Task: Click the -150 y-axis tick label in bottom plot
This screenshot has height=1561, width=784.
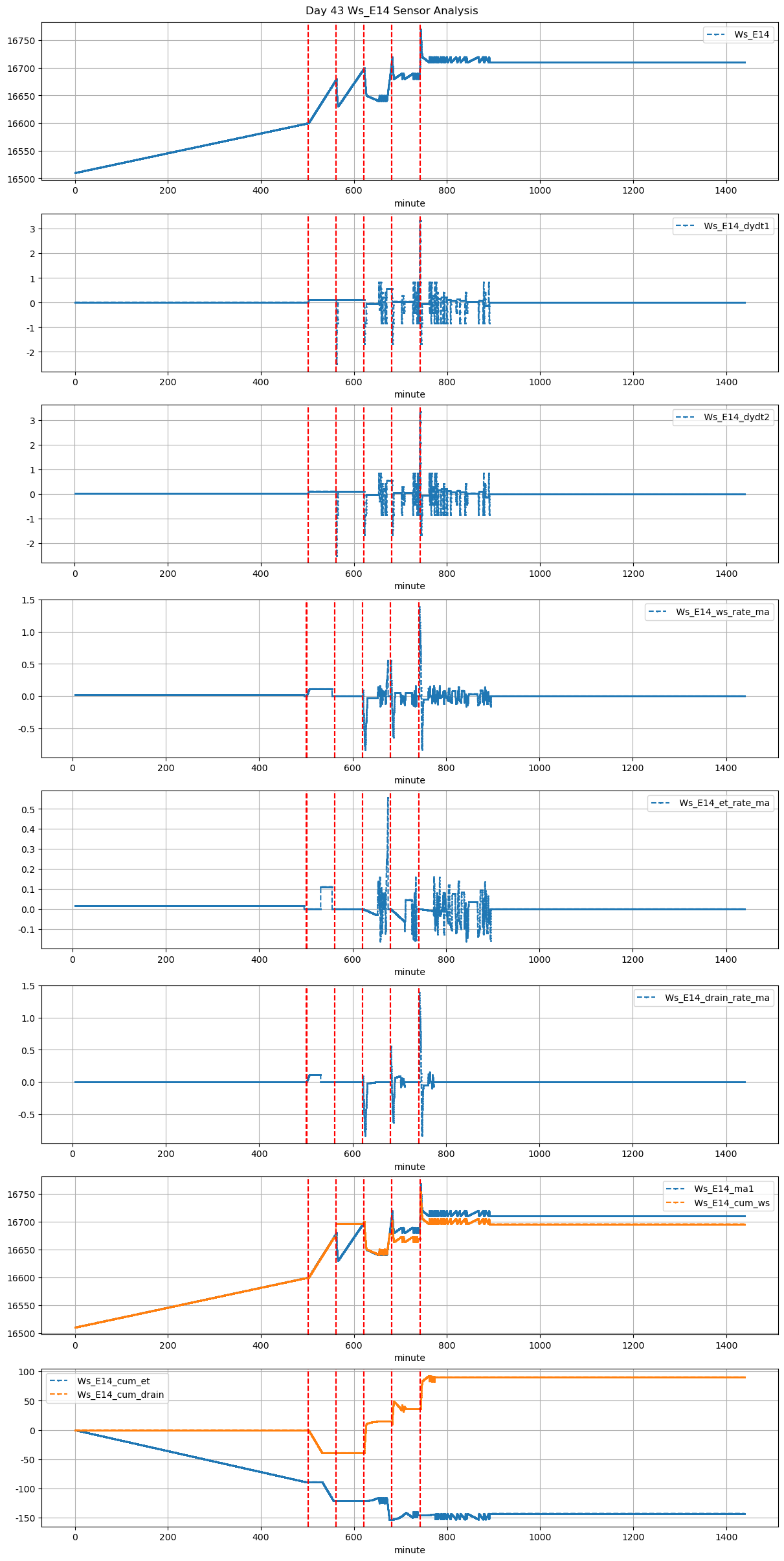Action: (x=26, y=1518)
